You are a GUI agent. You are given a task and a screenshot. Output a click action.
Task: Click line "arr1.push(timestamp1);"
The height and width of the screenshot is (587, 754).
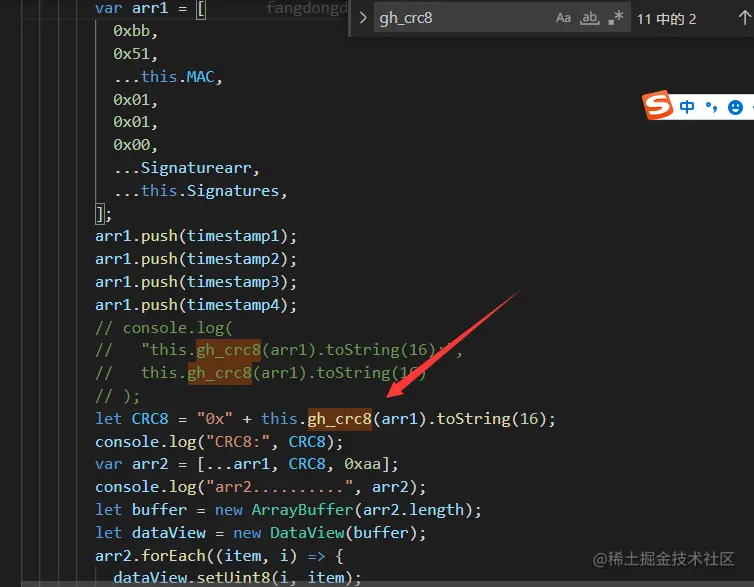(x=196, y=236)
